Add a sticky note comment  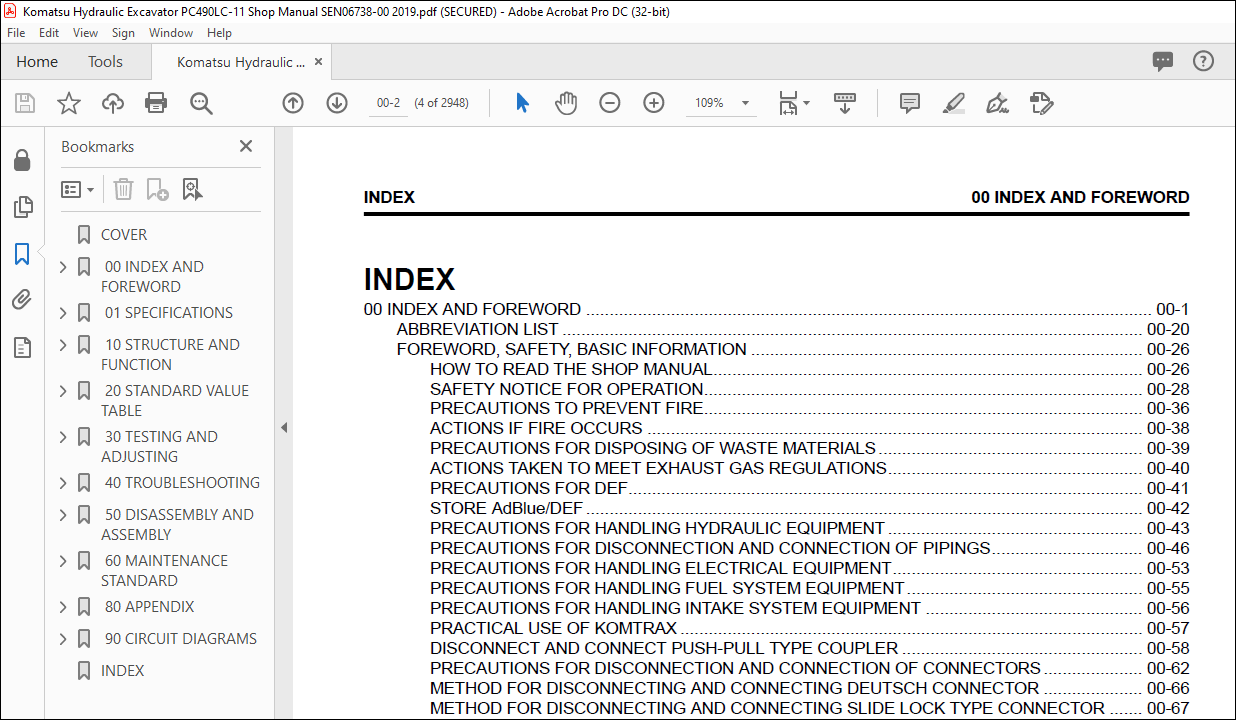(x=909, y=103)
